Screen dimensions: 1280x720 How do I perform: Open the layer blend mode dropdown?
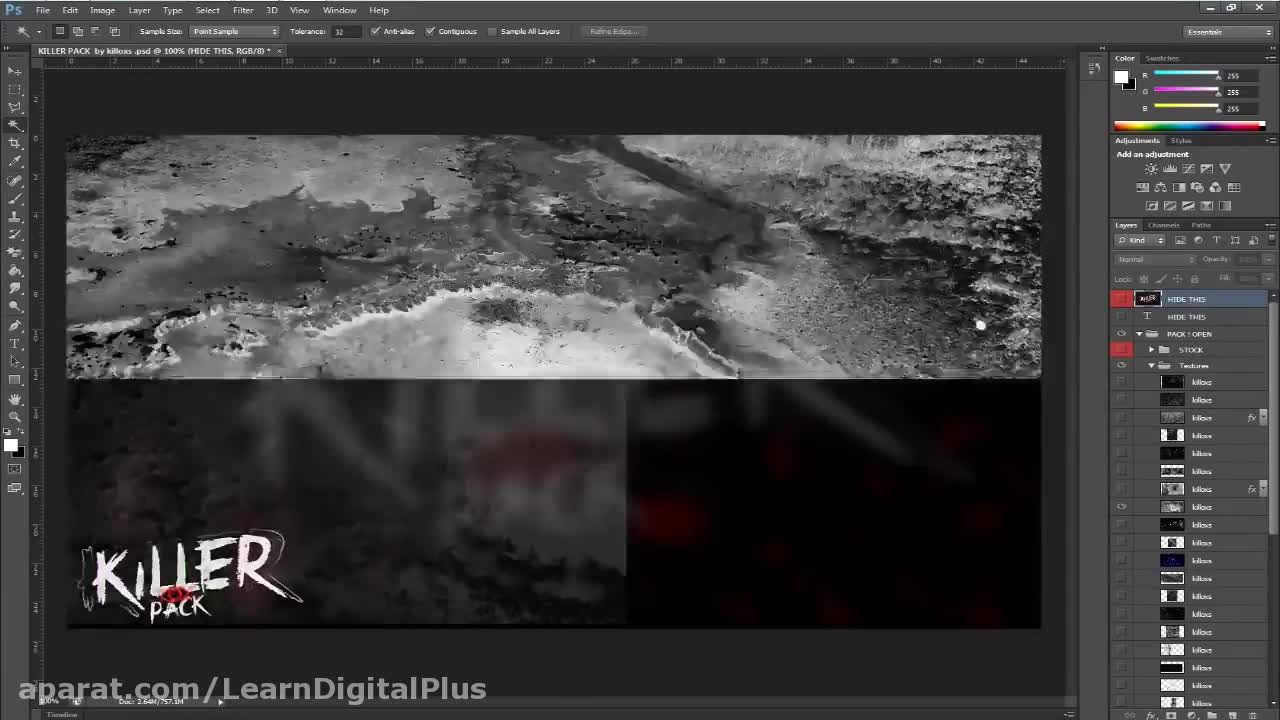pyautogui.click(x=1155, y=260)
